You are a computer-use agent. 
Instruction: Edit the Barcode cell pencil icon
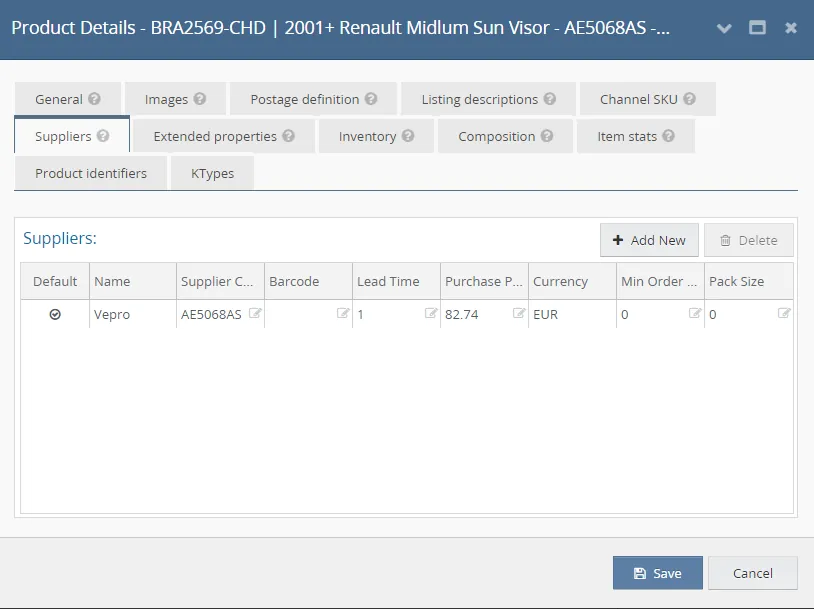coord(343,313)
